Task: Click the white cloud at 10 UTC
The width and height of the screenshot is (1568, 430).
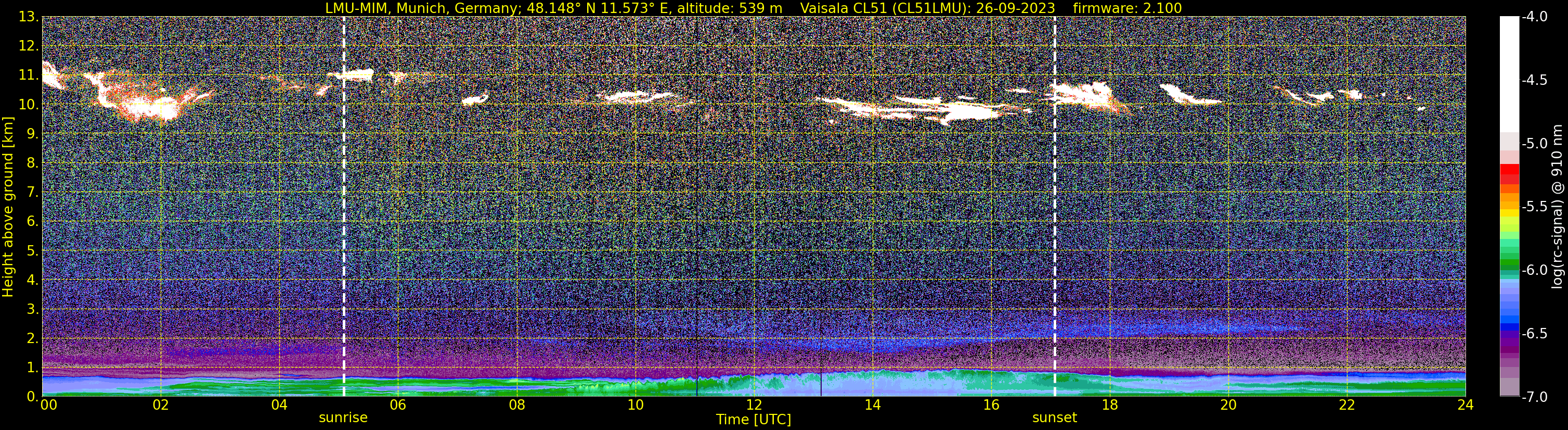Action: [x=636, y=96]
